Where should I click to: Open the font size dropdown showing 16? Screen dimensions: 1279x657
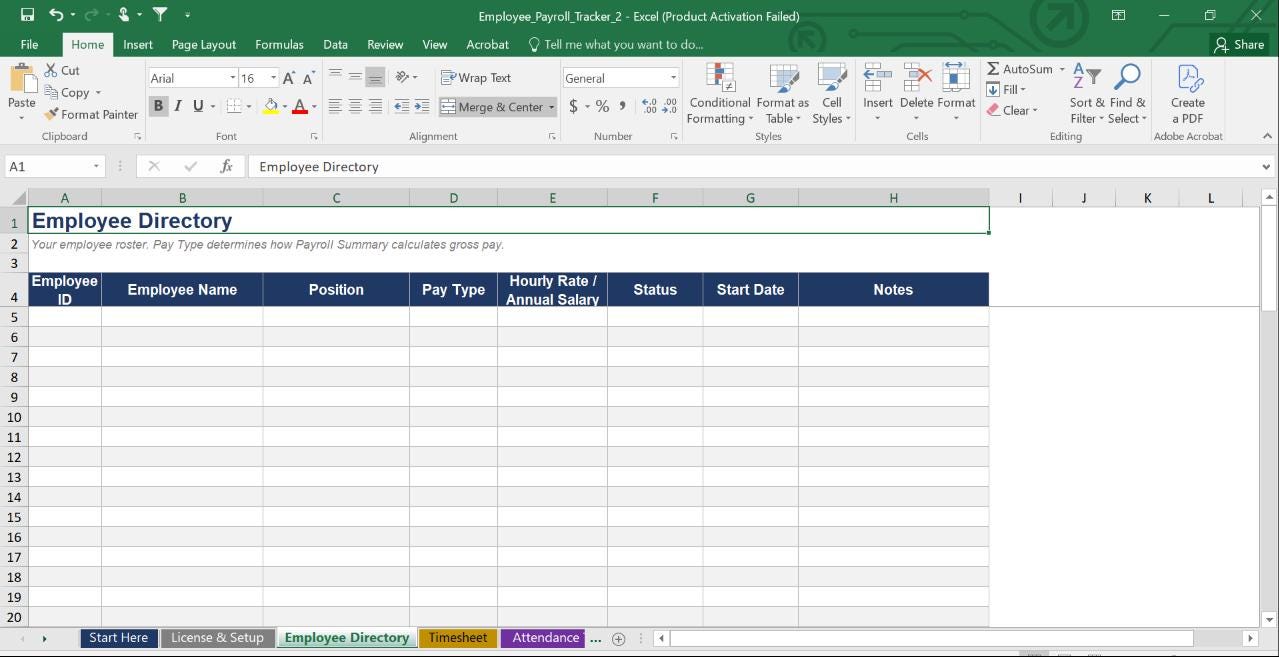click(273, 78)
